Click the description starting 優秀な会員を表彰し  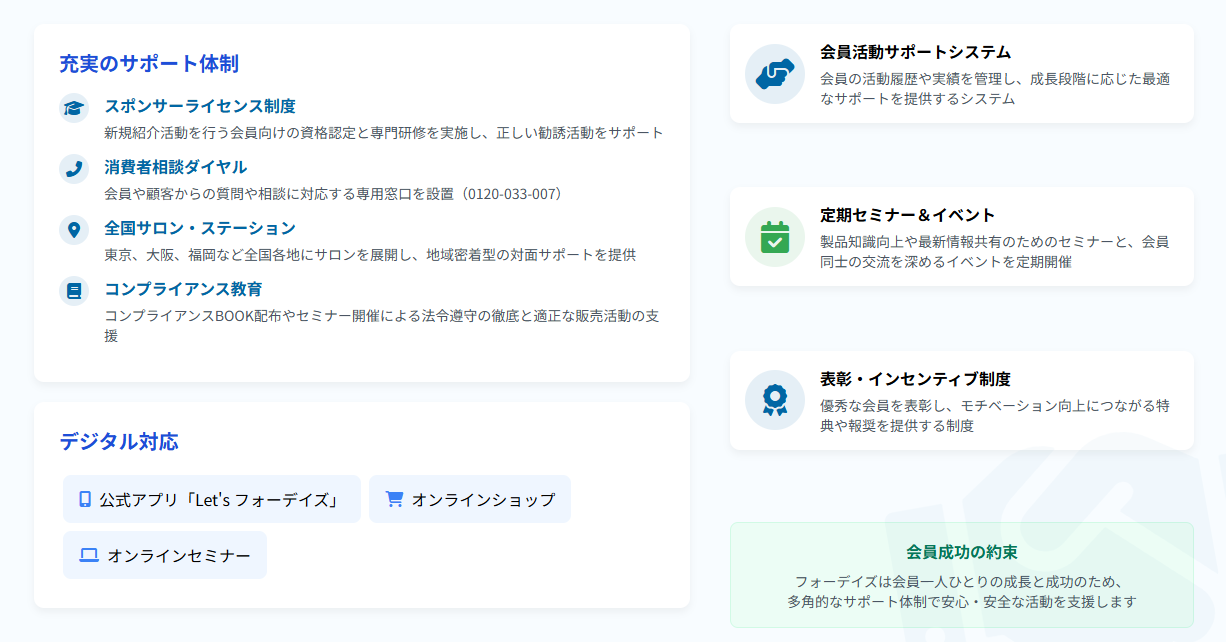(995, 416)
